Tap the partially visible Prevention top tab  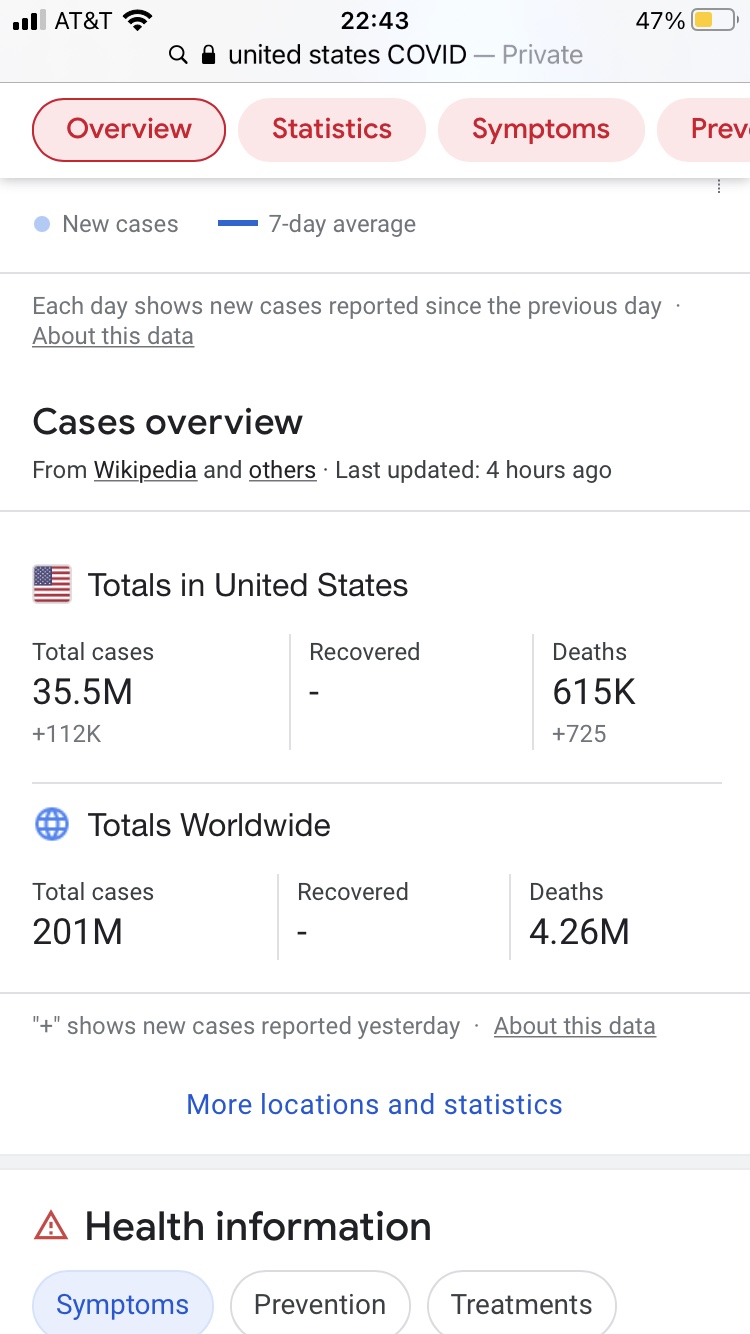[x=704, y=129]
